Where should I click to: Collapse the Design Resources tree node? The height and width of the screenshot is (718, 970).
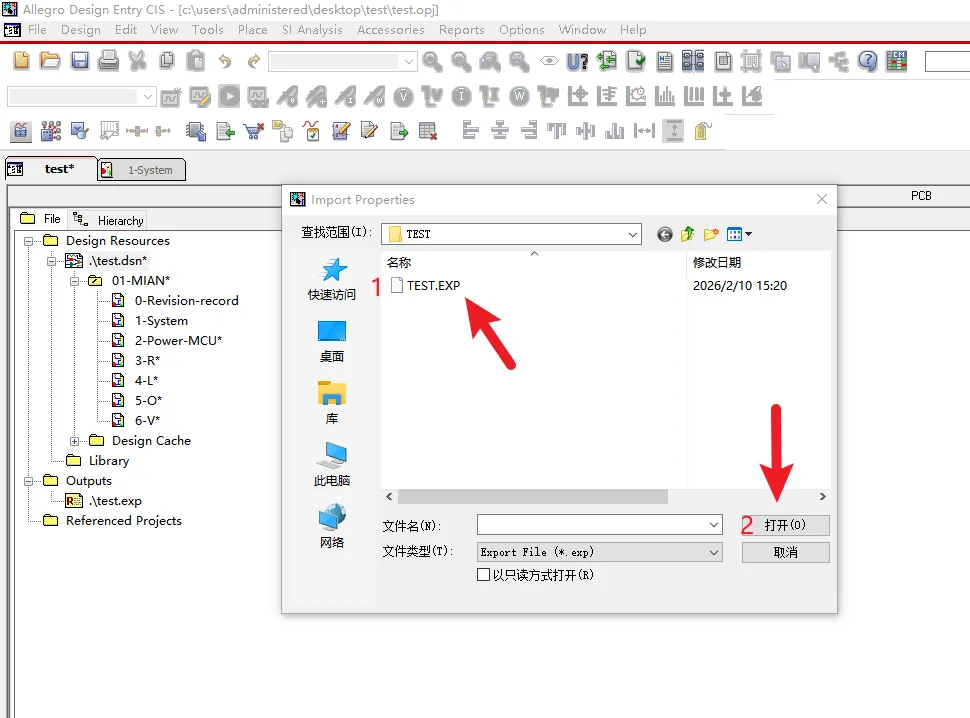coord(28,241)
